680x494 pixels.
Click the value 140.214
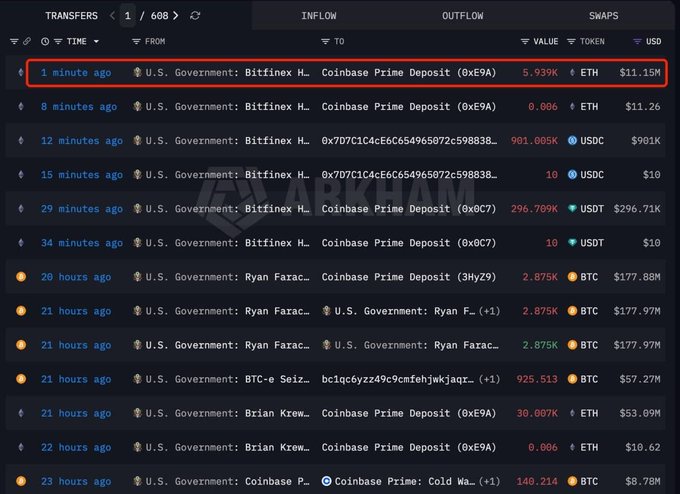tap(537, 481)
